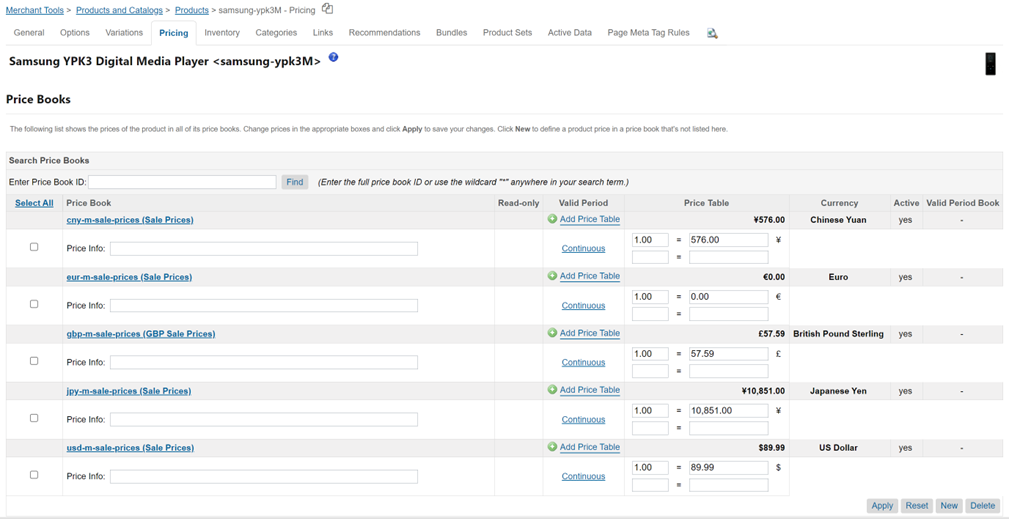Open the Variations tab
The image size is (1009, 521).
tap(124, 33)
